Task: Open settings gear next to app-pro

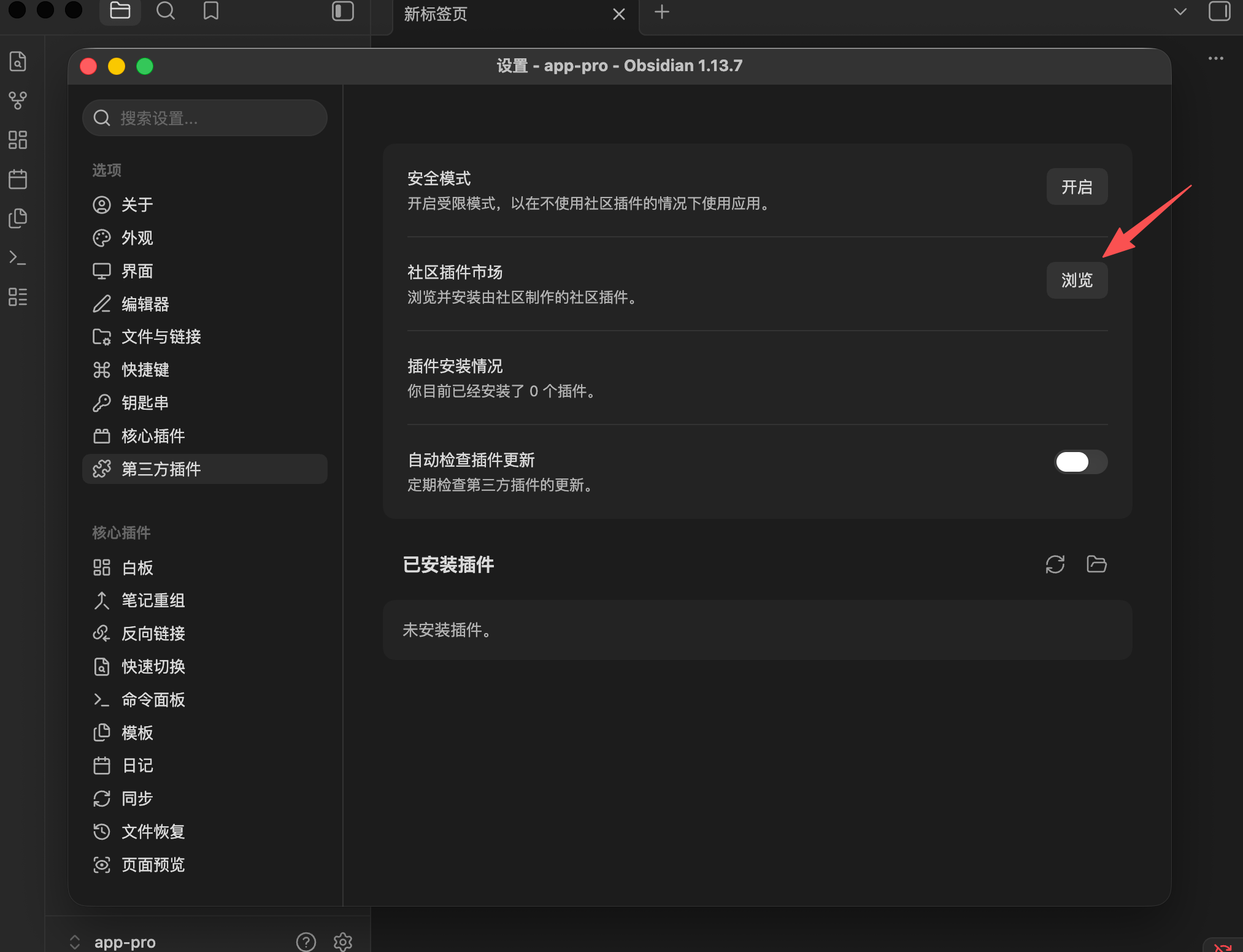Action: point(342,942)
